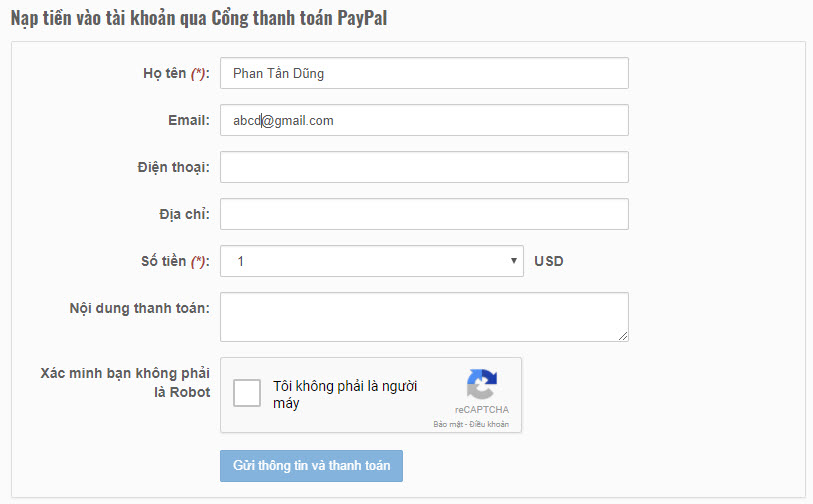813x504 pixels.
Task: Click the "Nội dung thanh toán:" label
Action: tap(140, 308)
